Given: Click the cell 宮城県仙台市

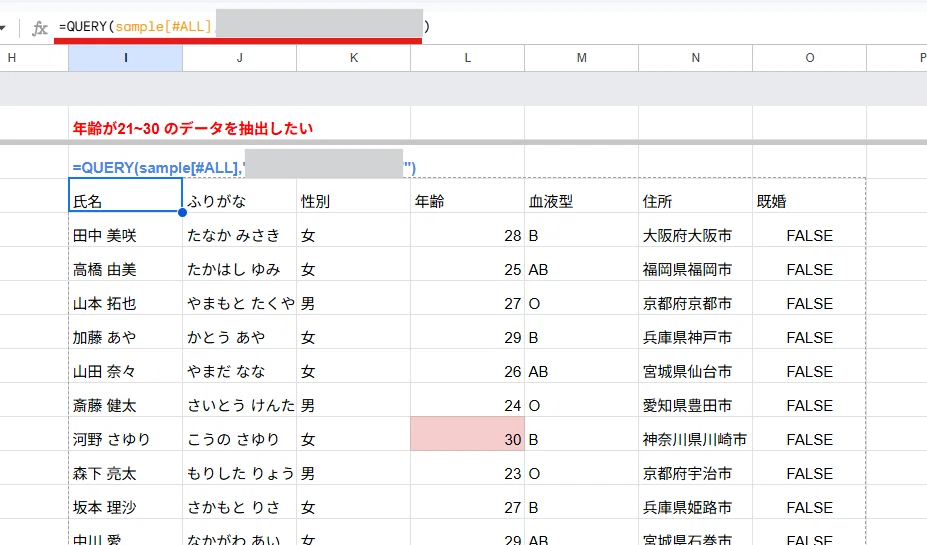Looking at the screenshot, I should (696, 366).
